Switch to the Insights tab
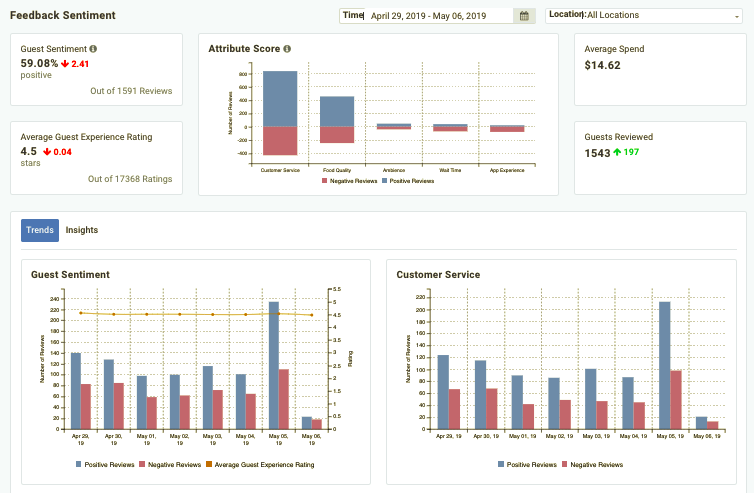 (82, 230)
